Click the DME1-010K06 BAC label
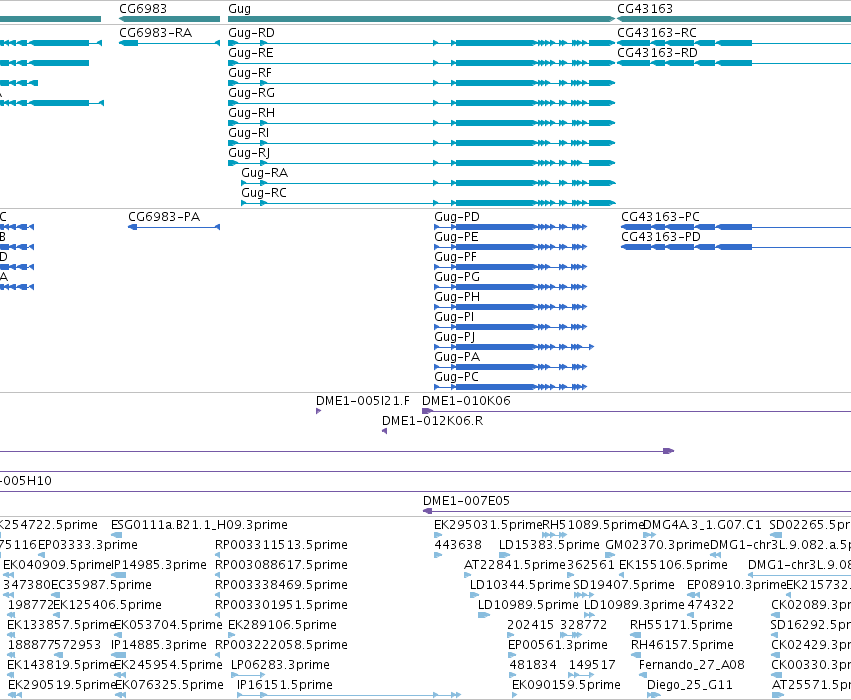Viewport: 851px width, 700px height. point(466,400)
